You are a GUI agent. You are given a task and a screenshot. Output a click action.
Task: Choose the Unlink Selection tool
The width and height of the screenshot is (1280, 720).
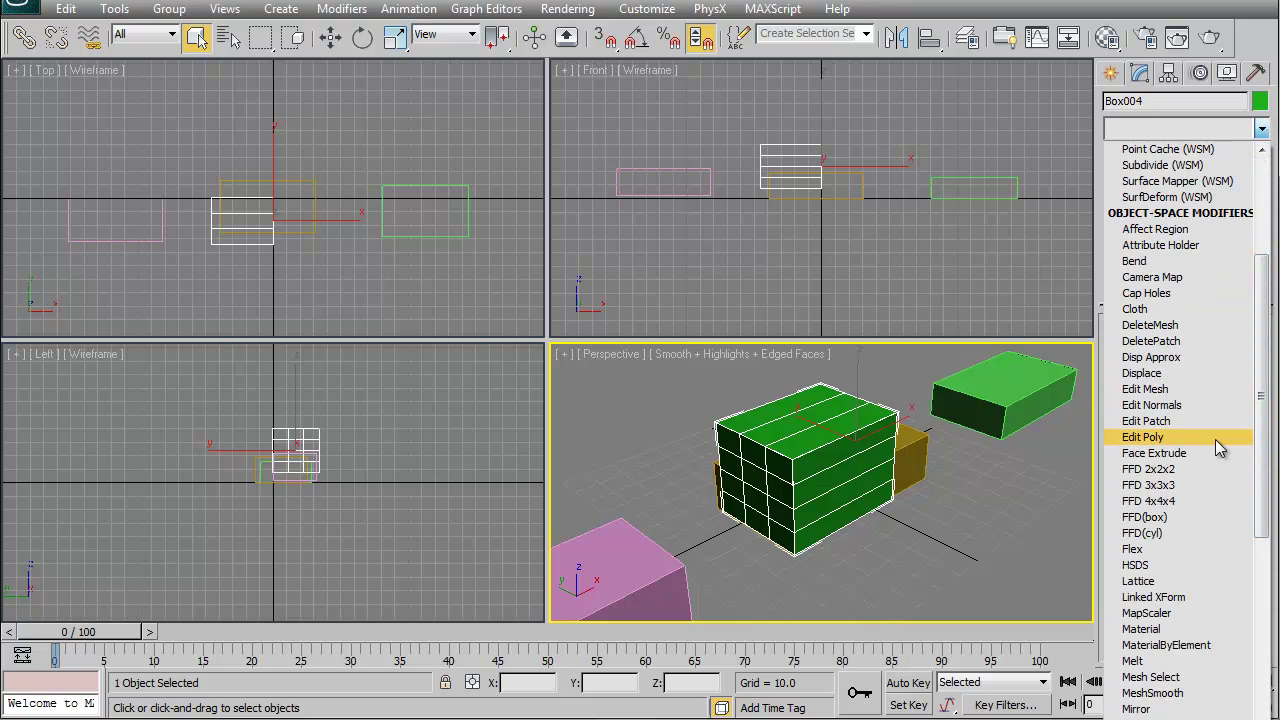(x=56, y=38)
